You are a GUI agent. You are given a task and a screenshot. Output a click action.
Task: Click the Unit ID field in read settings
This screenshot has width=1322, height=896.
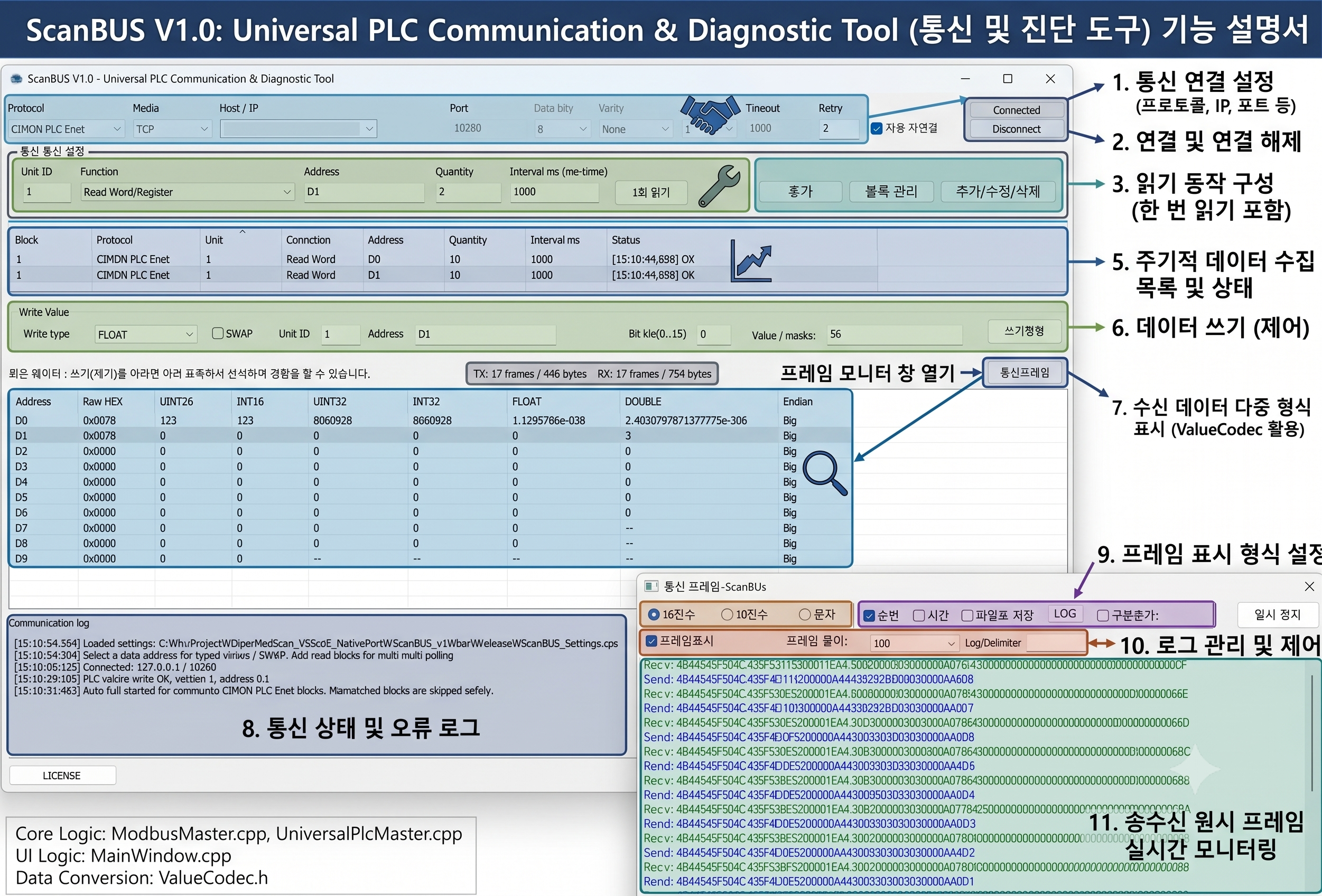tap(46, 192)
